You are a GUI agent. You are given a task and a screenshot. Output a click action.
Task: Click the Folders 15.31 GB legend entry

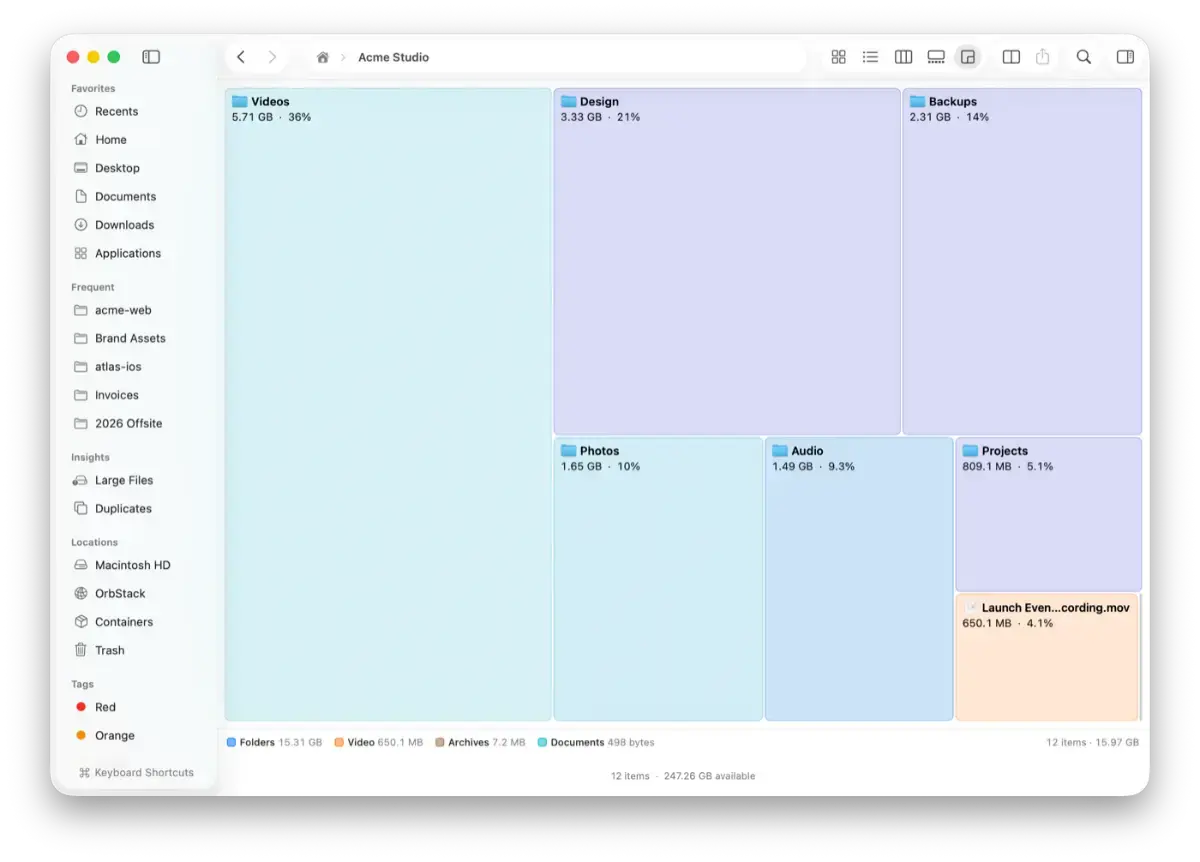pos(275,743)
